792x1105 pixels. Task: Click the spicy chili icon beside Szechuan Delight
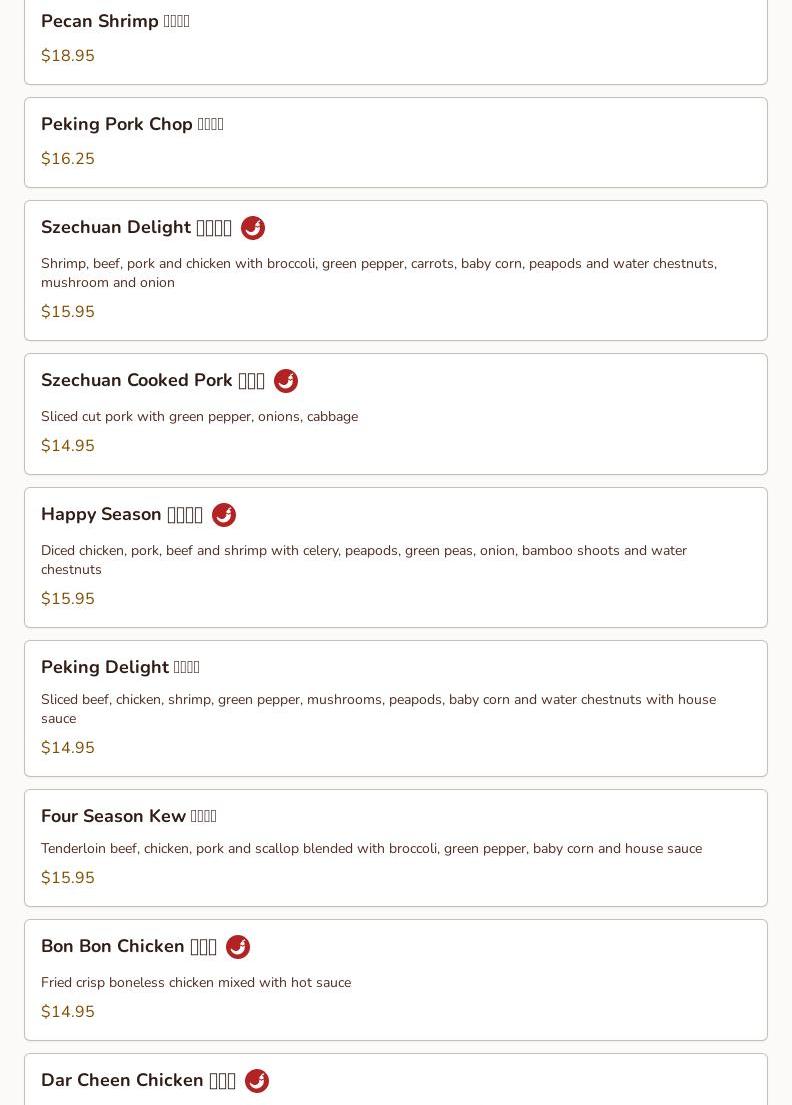coord(253,228)
